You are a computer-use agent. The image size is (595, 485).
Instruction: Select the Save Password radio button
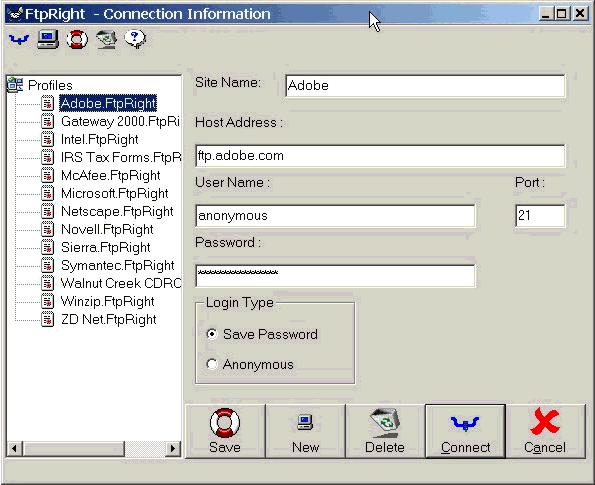click(212, 334)
